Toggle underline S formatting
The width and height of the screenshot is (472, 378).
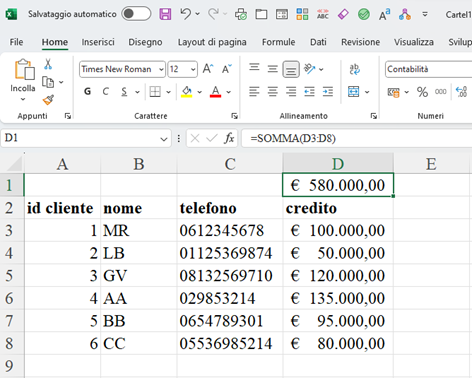[124, 92]
